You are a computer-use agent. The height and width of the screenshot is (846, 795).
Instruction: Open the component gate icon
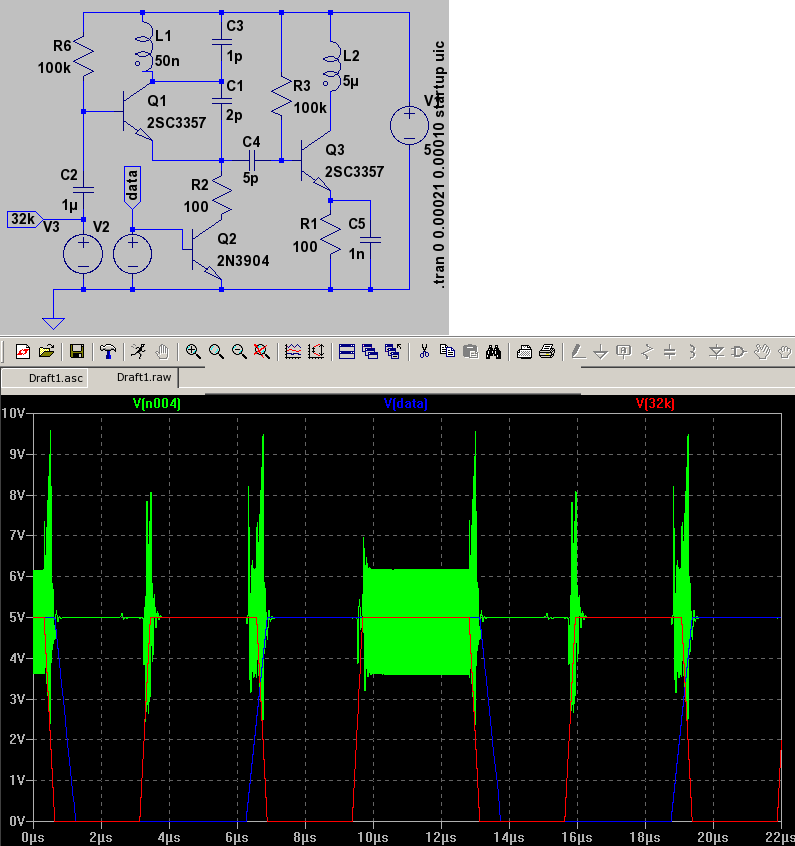[739, 352]
